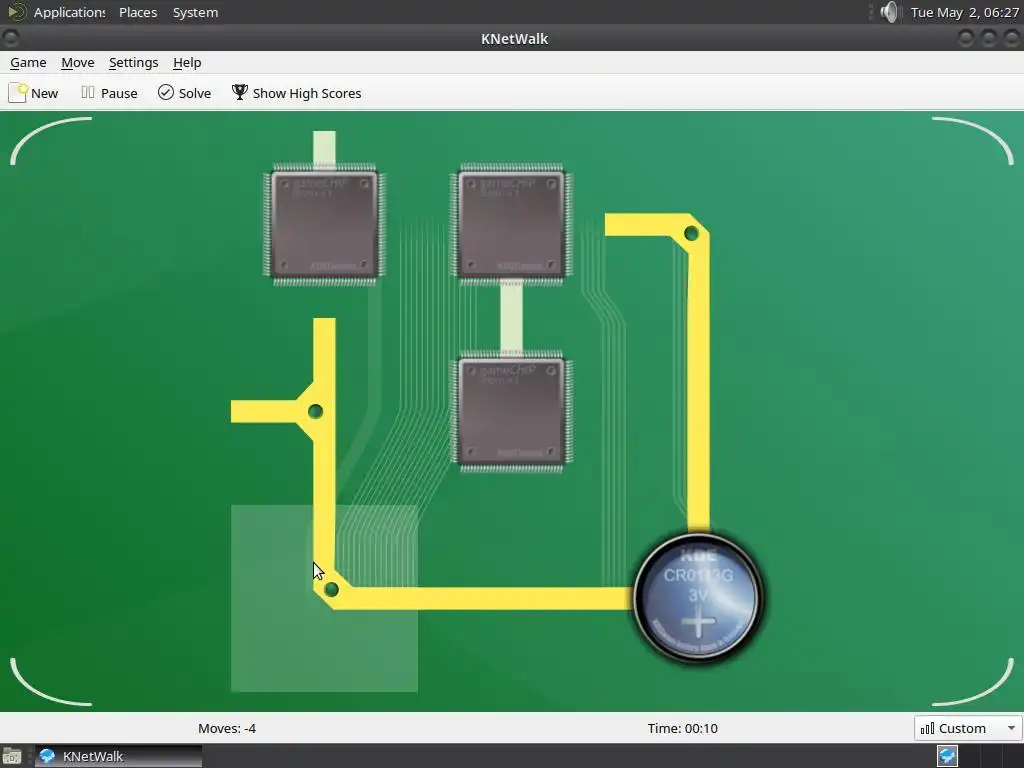Viewport: 1024px width, 768px height.
Task: Click the date and time clock
Action: (965, 12)
